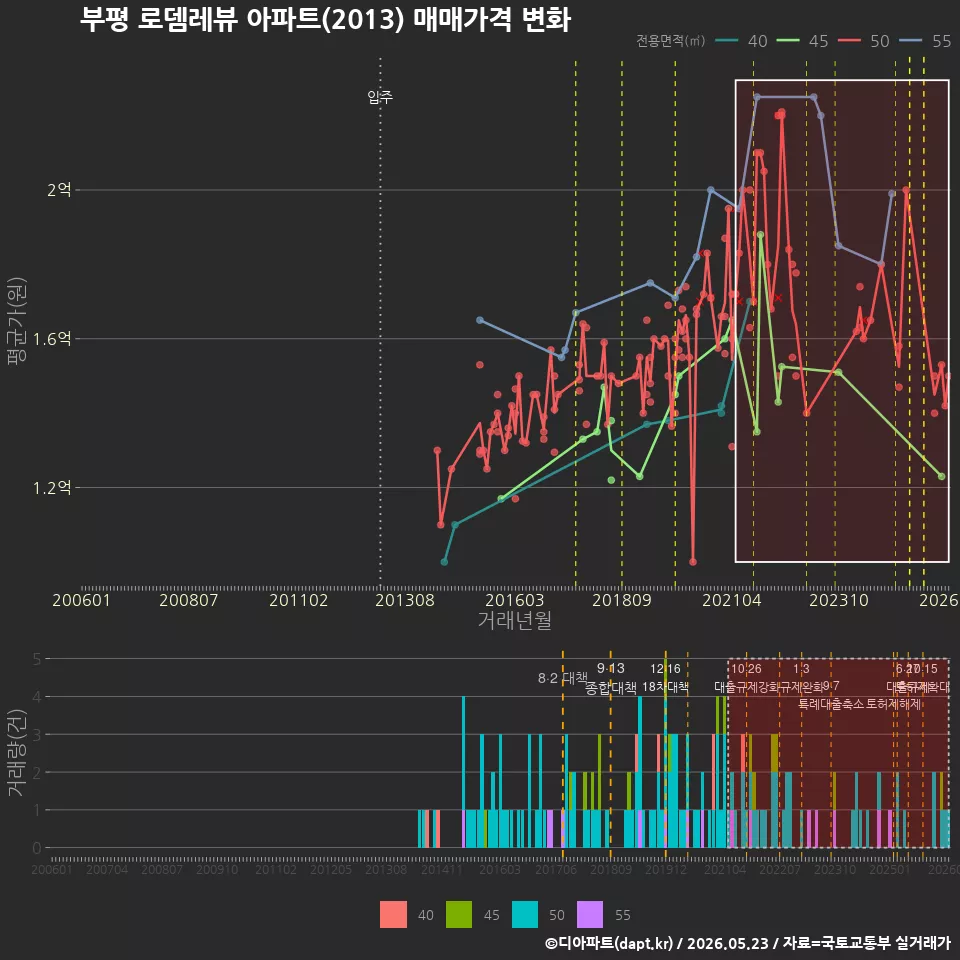Click 201706 tick on volume chart x-axis
The image size is (960, 960).
556,869
